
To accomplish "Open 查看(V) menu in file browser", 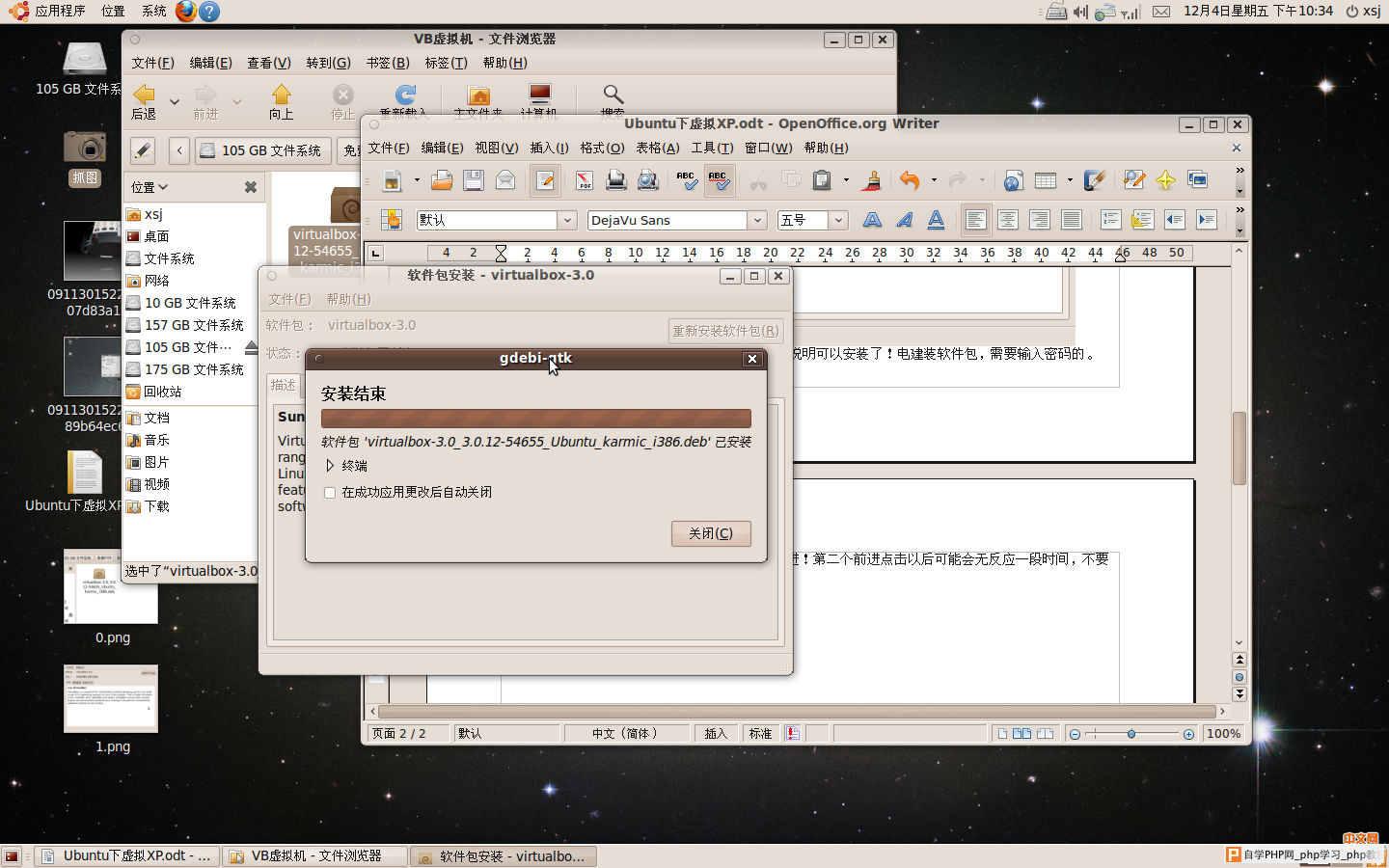I will (269, 63).
